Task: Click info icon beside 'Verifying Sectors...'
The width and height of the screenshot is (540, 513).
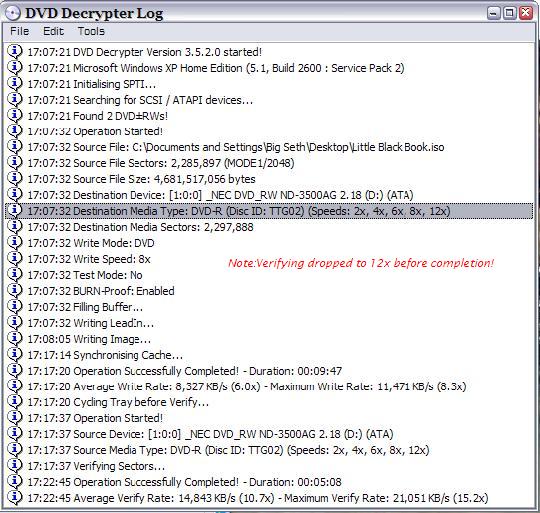Action: (x=14, y=466)
